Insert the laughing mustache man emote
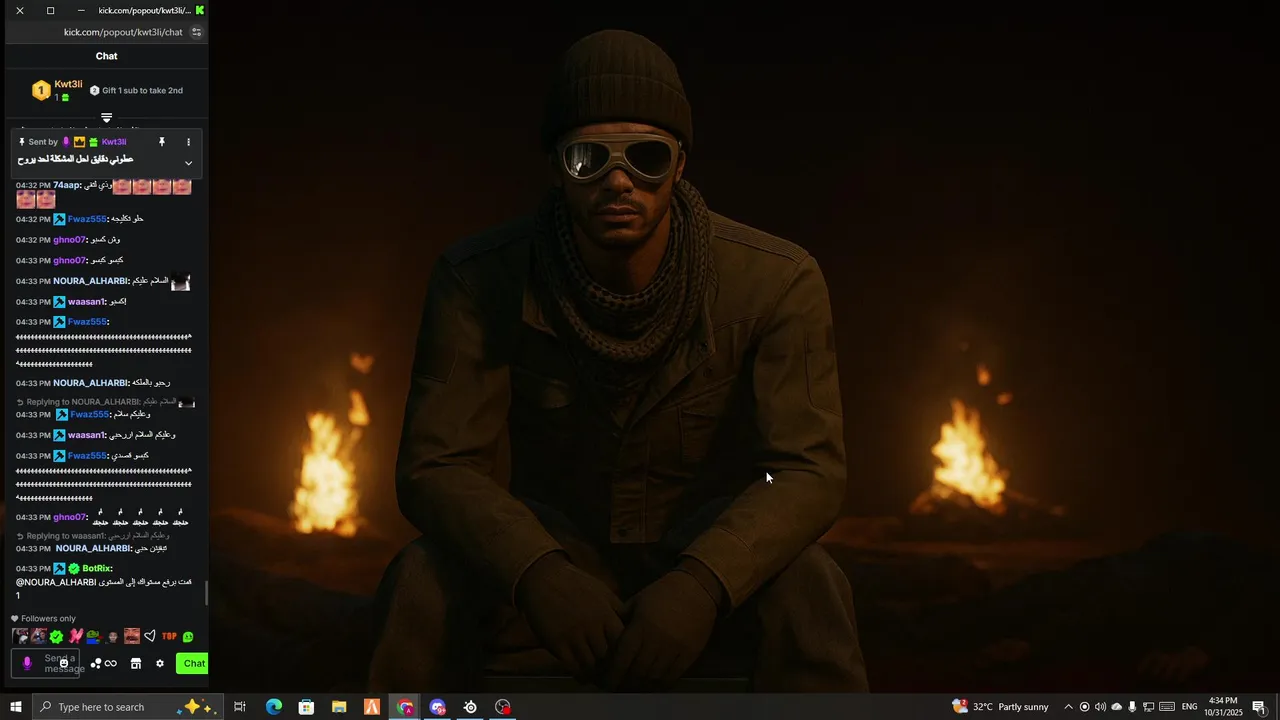This screenshot has width=1280, height=720. coord(132,636)
